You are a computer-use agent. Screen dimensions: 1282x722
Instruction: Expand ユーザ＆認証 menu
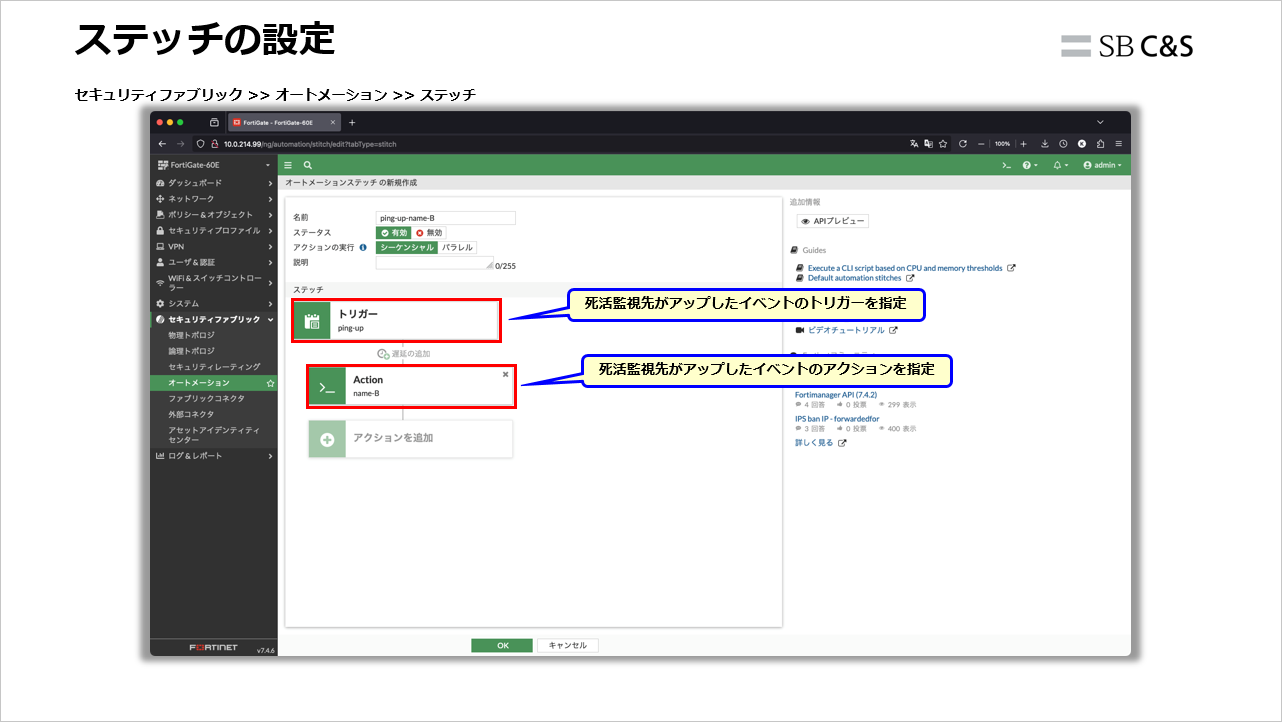tap(213, 262)
